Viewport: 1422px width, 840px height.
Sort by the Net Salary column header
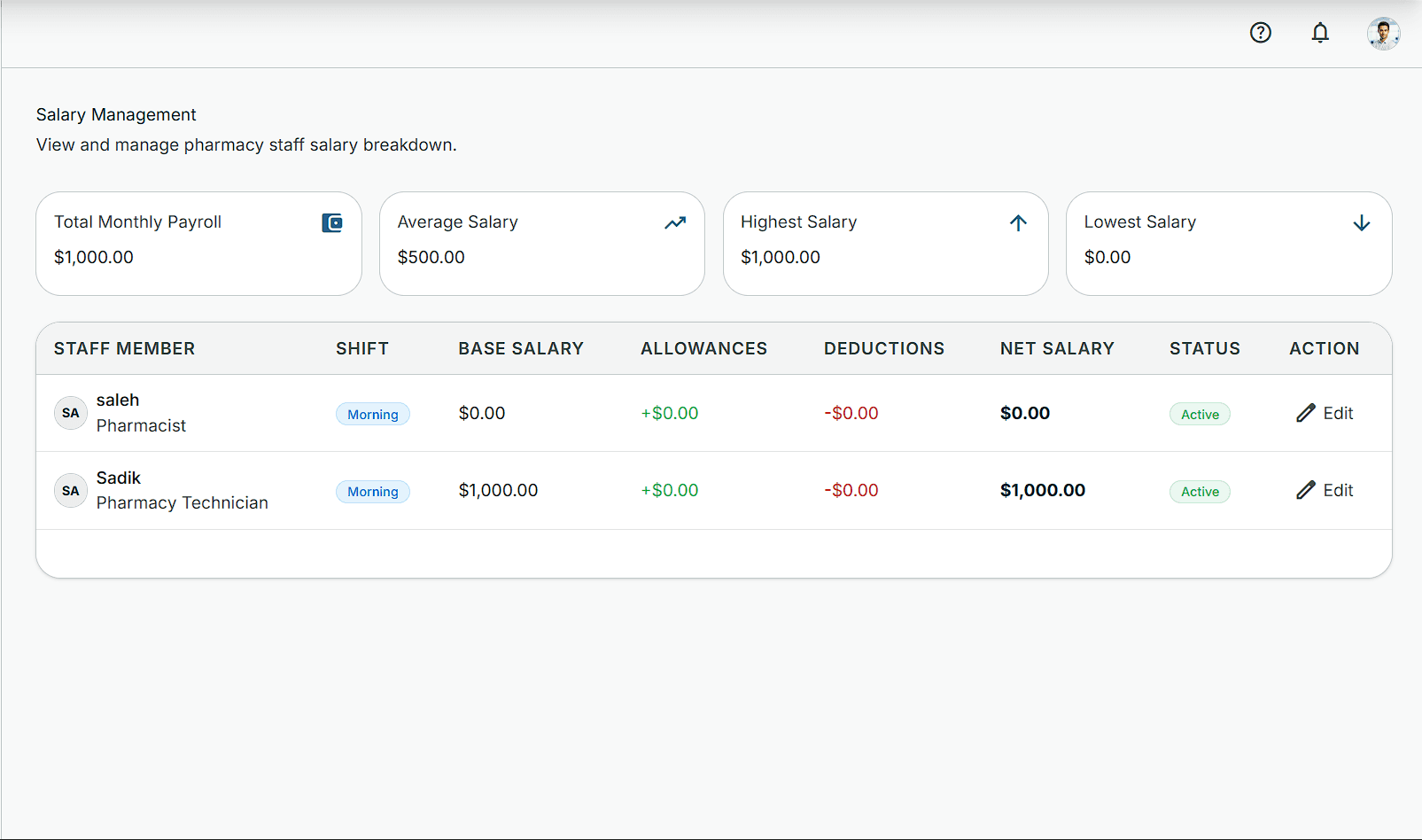tap(1057, 348)
